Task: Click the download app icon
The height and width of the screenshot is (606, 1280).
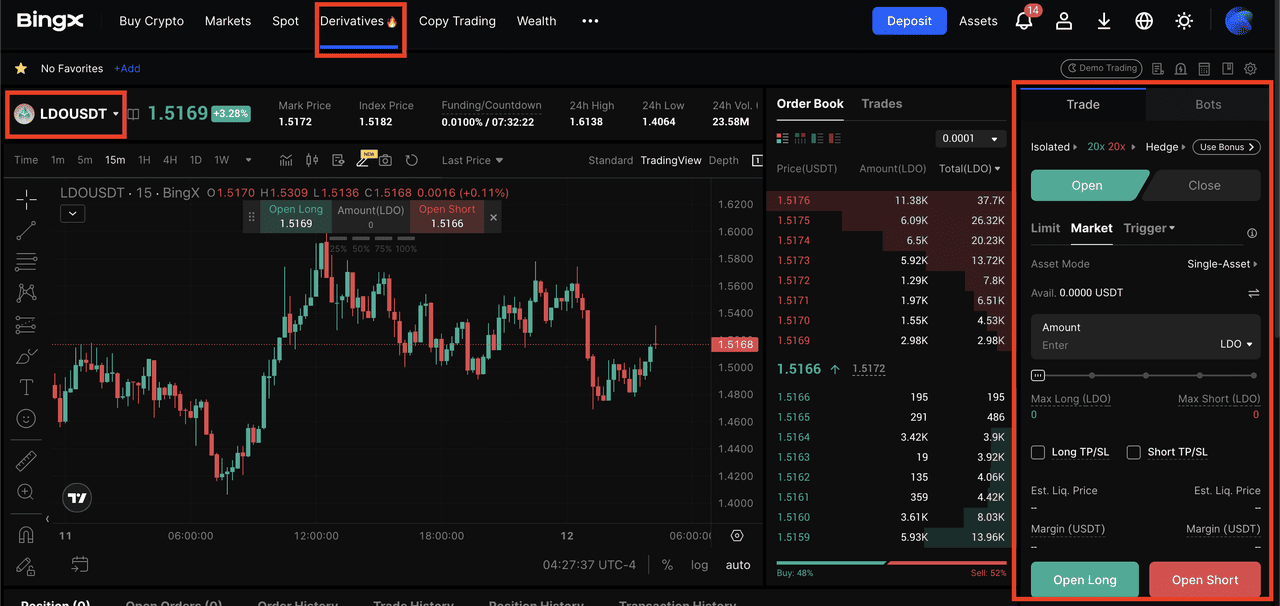Action: pyautogui.click(x=1104, y=21)
